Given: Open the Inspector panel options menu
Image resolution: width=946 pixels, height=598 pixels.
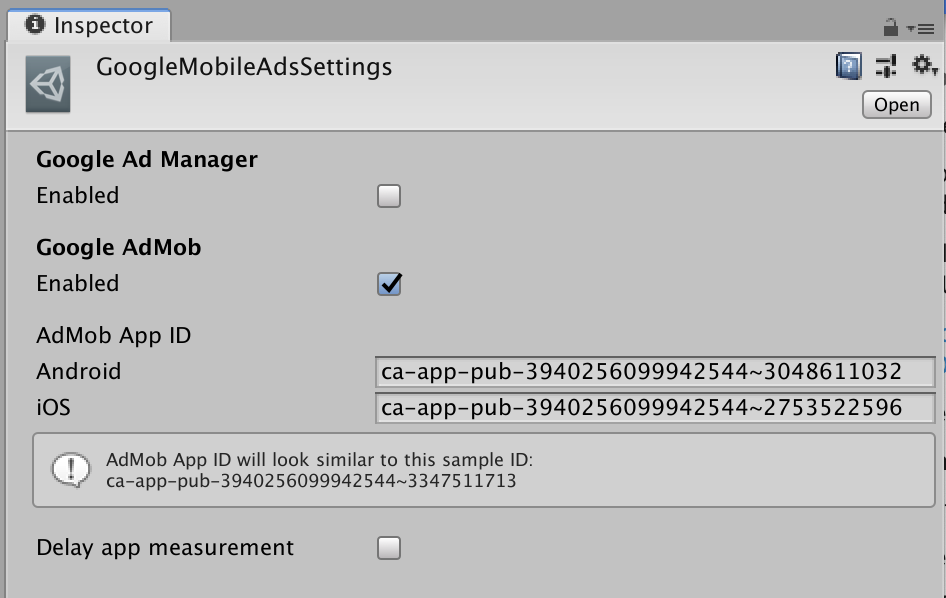Looking at the screenshot, I should click(x=919, y=29).
